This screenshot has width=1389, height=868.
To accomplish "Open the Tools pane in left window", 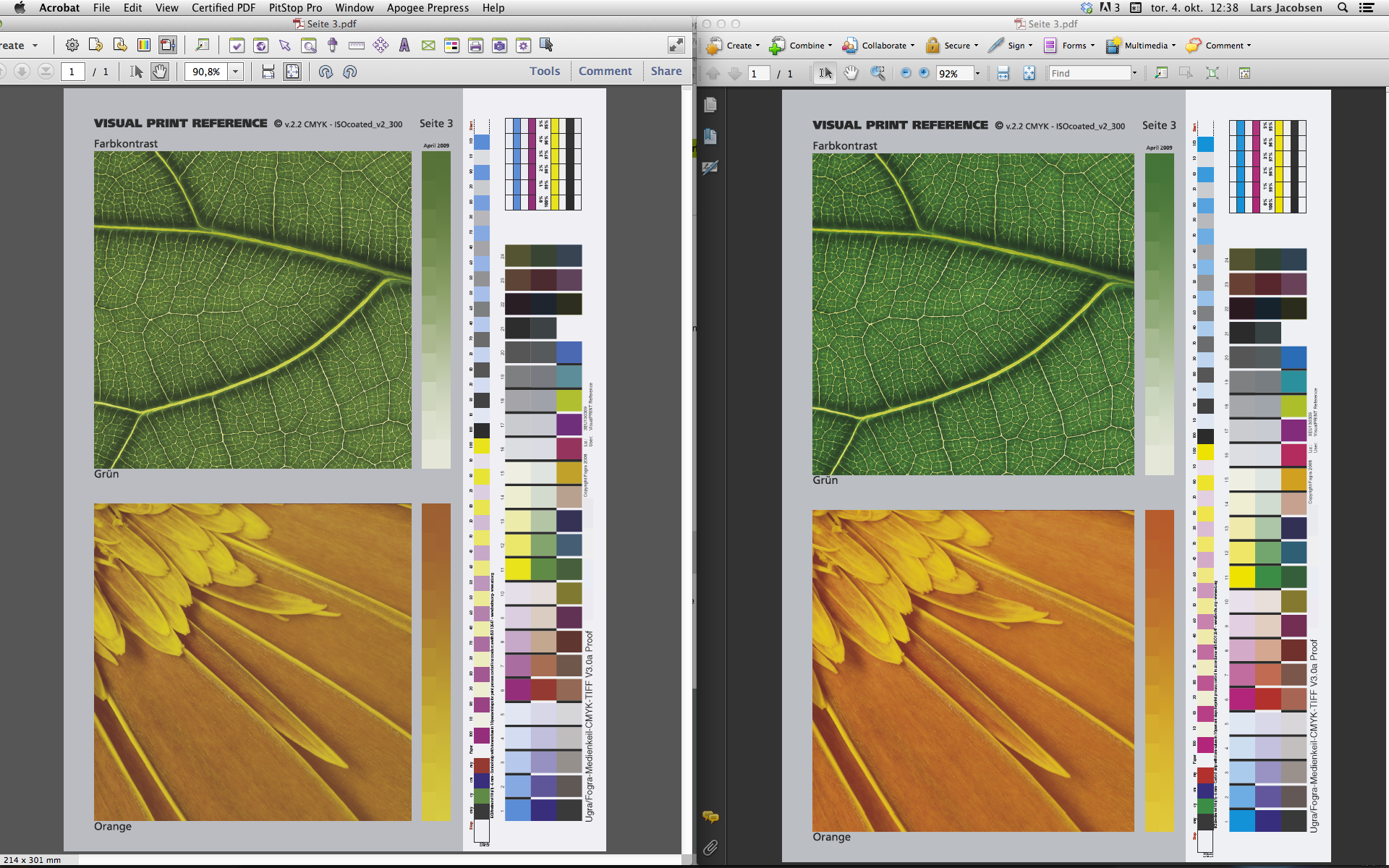I will click(x=545, y=71).
